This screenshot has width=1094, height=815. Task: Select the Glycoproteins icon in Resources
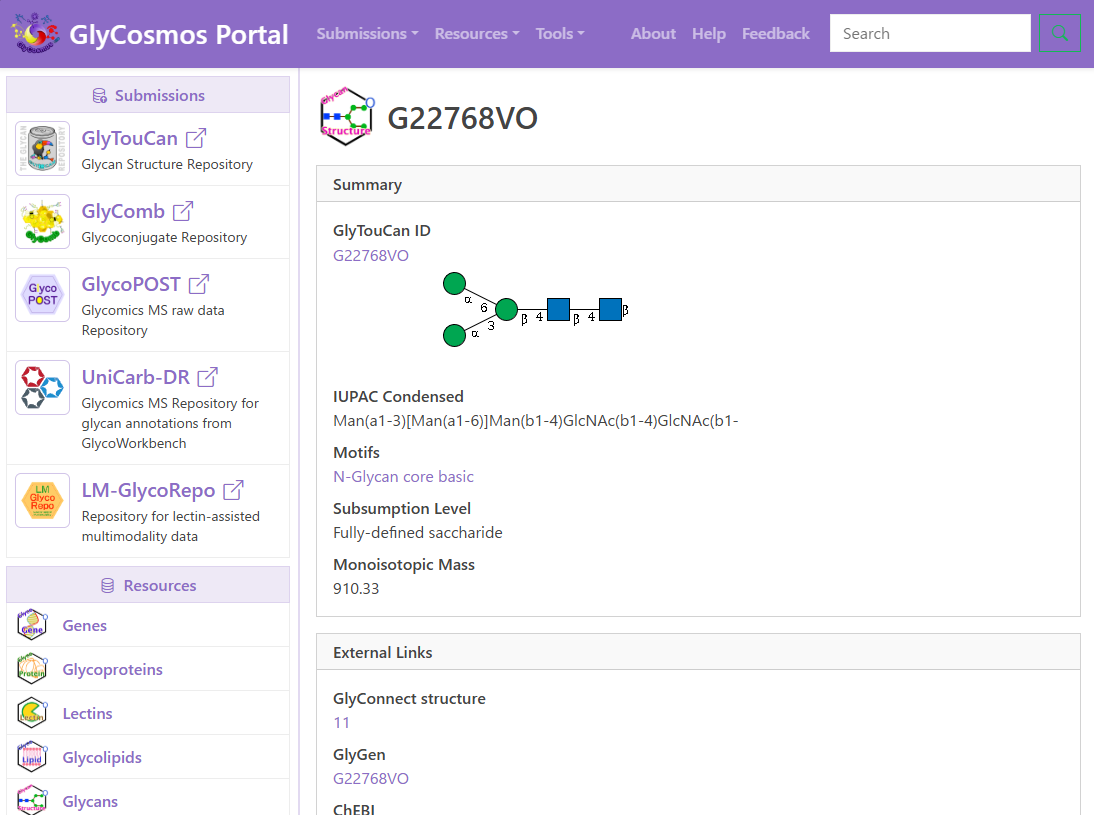coord(32,670)
